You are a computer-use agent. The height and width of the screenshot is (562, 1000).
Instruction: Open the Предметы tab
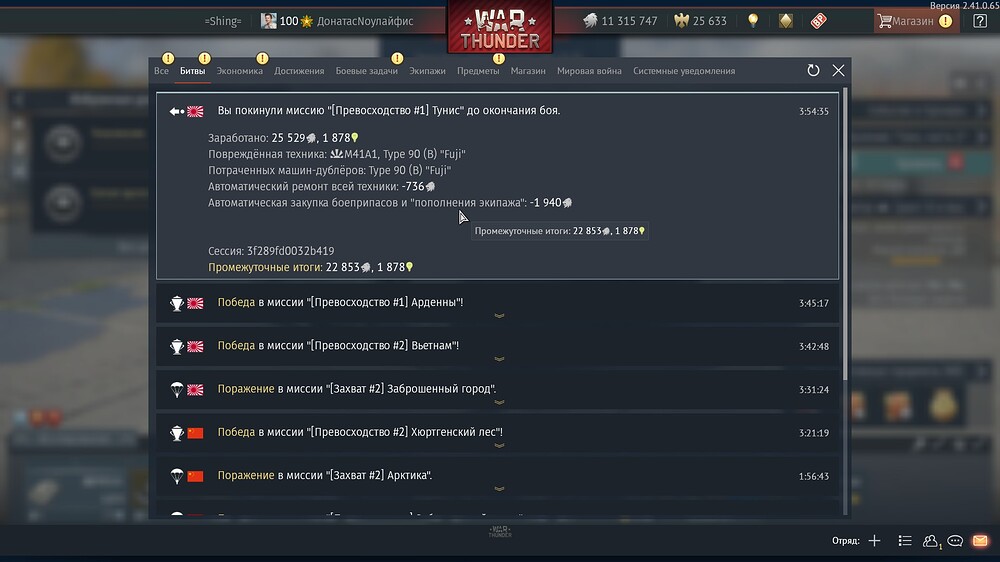pyautogui.click(x=478, y=71)
